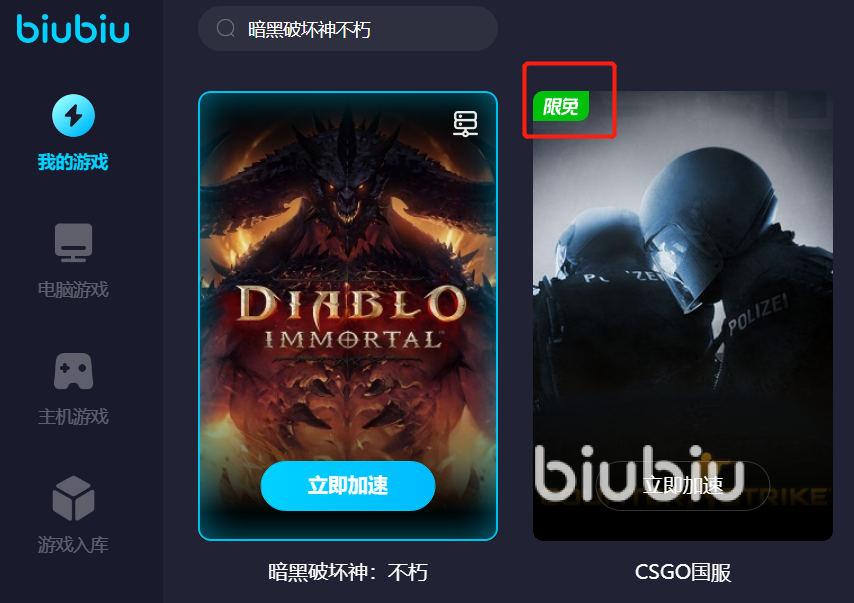854x603 pixels.
Task: Click the CSGO国服 game title
Action: (x=683, y=572)
